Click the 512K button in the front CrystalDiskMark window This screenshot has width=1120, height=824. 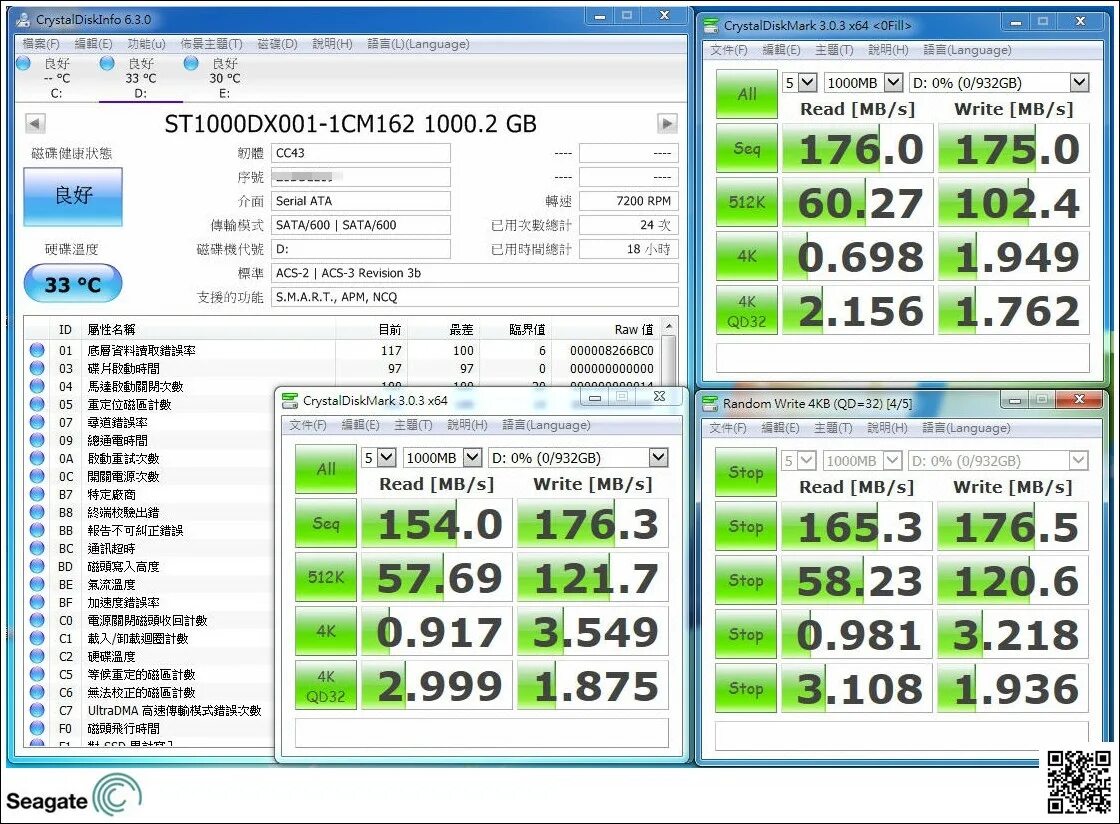(x=326, y=577)
